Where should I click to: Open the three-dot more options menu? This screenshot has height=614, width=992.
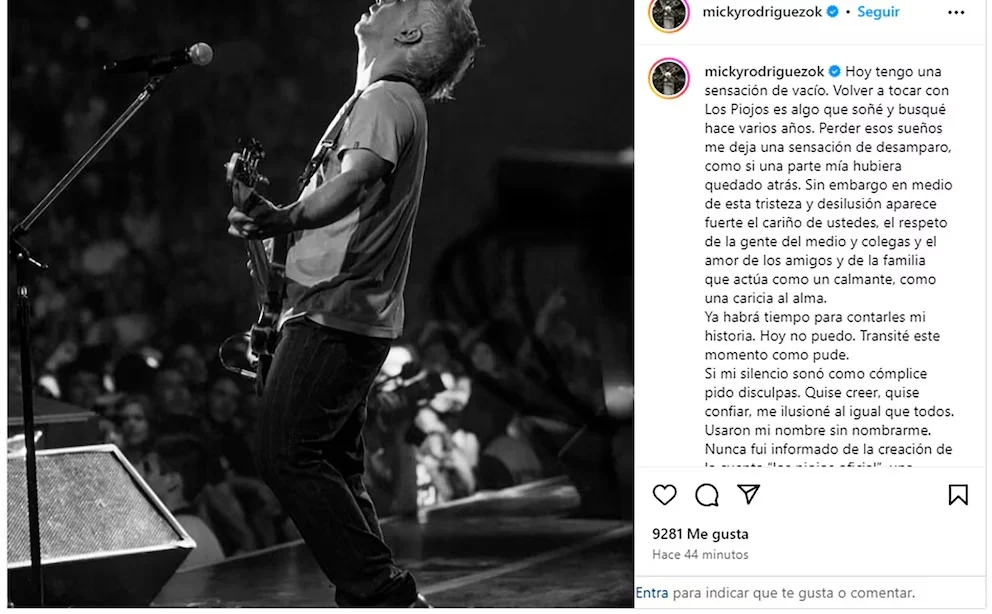point(956,12)
